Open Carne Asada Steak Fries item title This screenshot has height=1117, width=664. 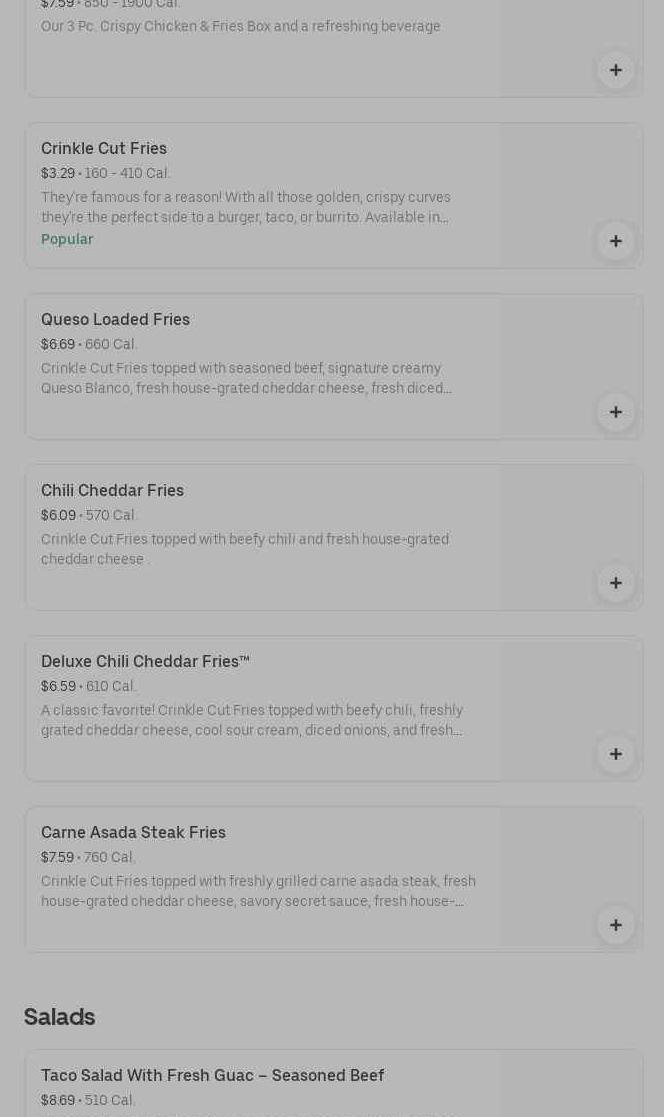pyautogui.click(x=133, y=832)
